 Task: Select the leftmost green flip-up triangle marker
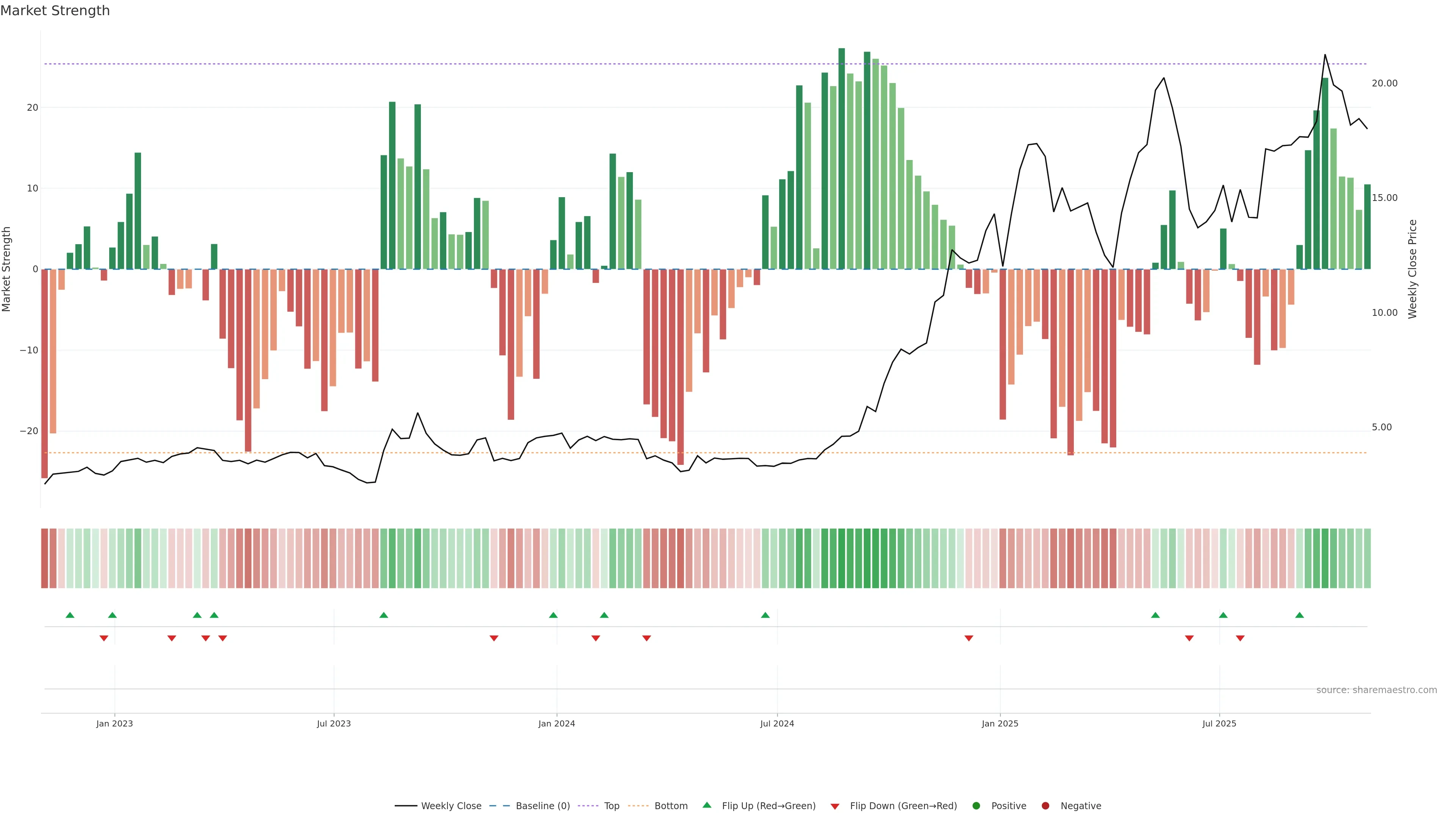coord(70,615)
